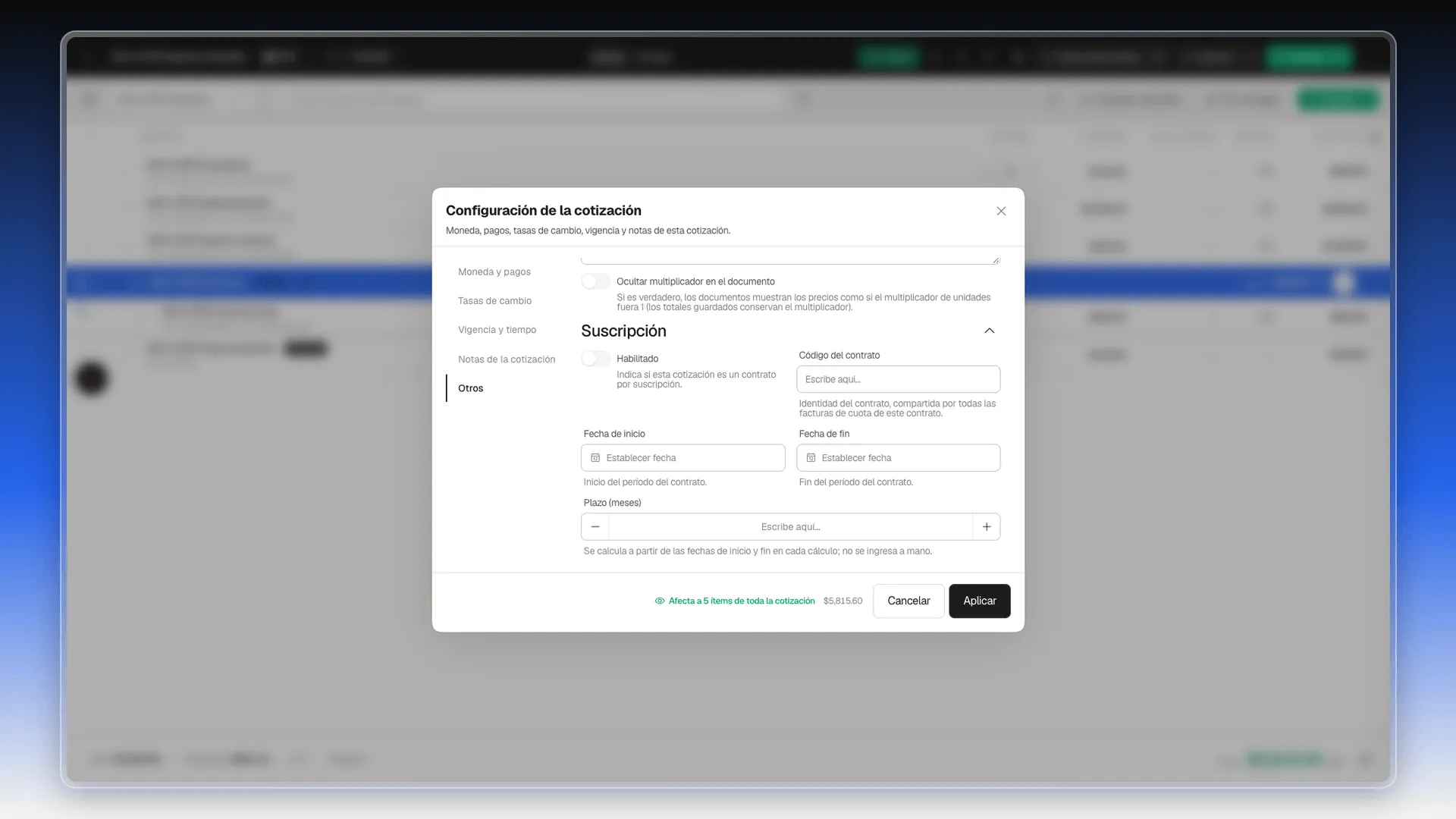This screenshot has height=819, width=1456.
Task: Click the Cancelar button
Action: pos(908,601)
